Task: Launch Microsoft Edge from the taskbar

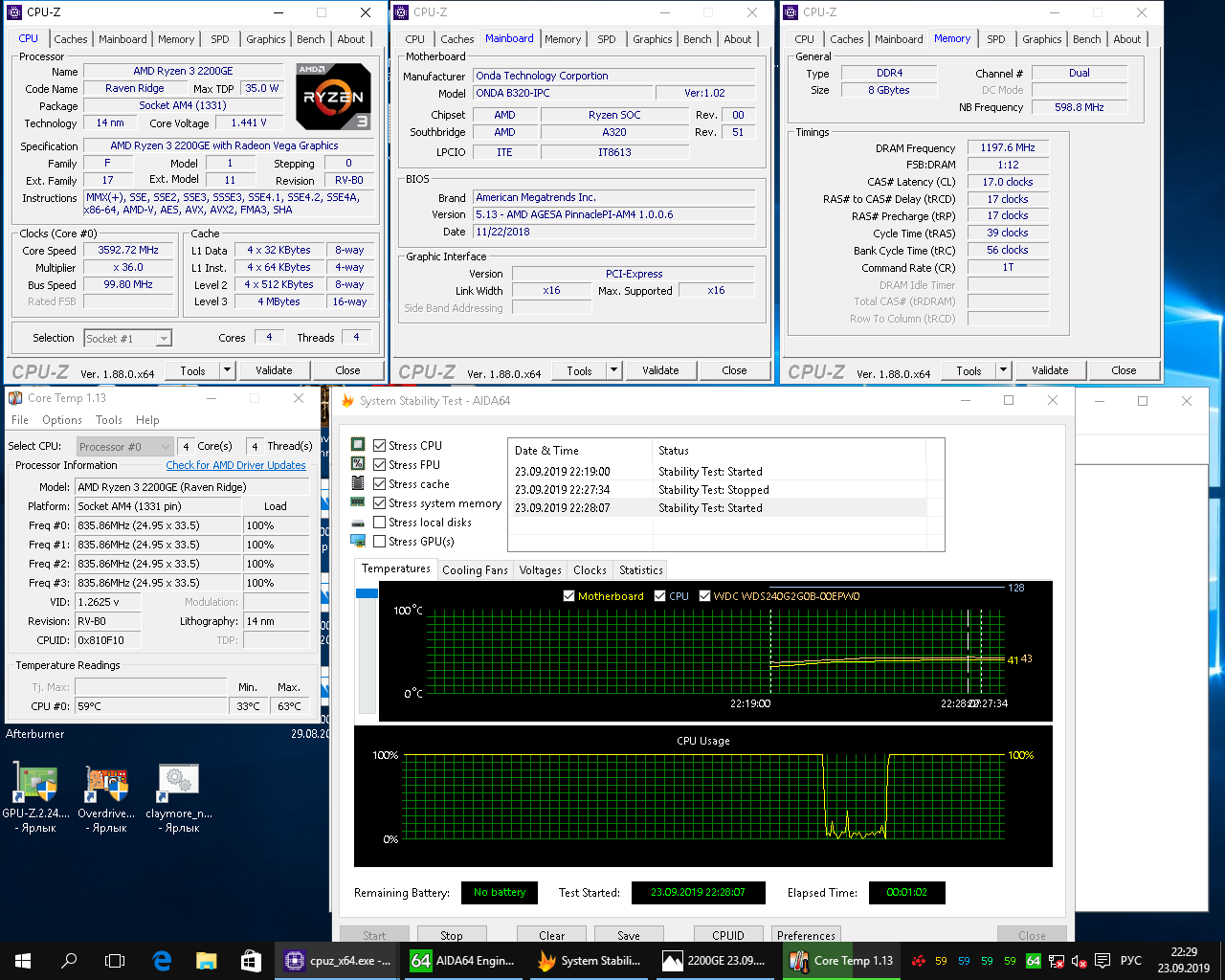Action: 162,961
